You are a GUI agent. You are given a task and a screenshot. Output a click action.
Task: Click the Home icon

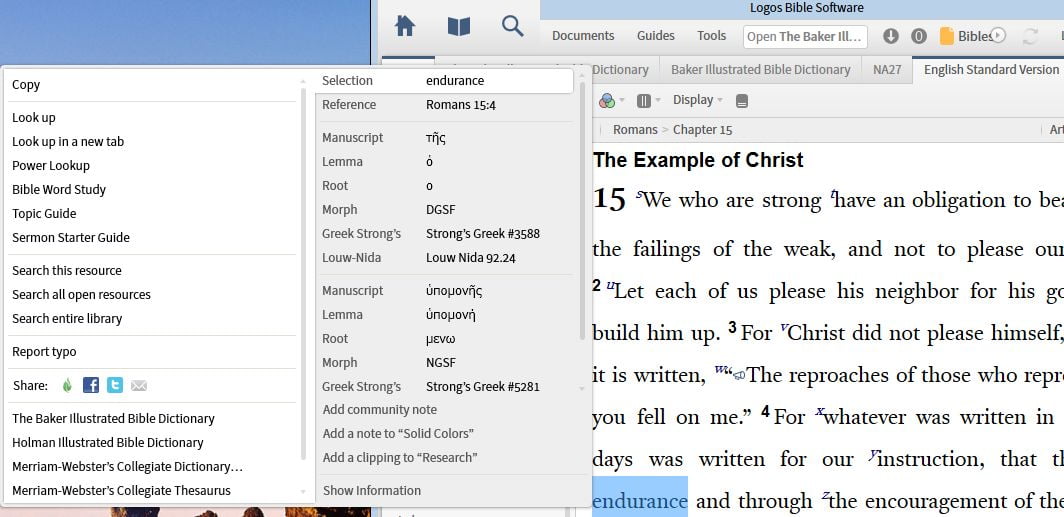(x=405, y=27)
